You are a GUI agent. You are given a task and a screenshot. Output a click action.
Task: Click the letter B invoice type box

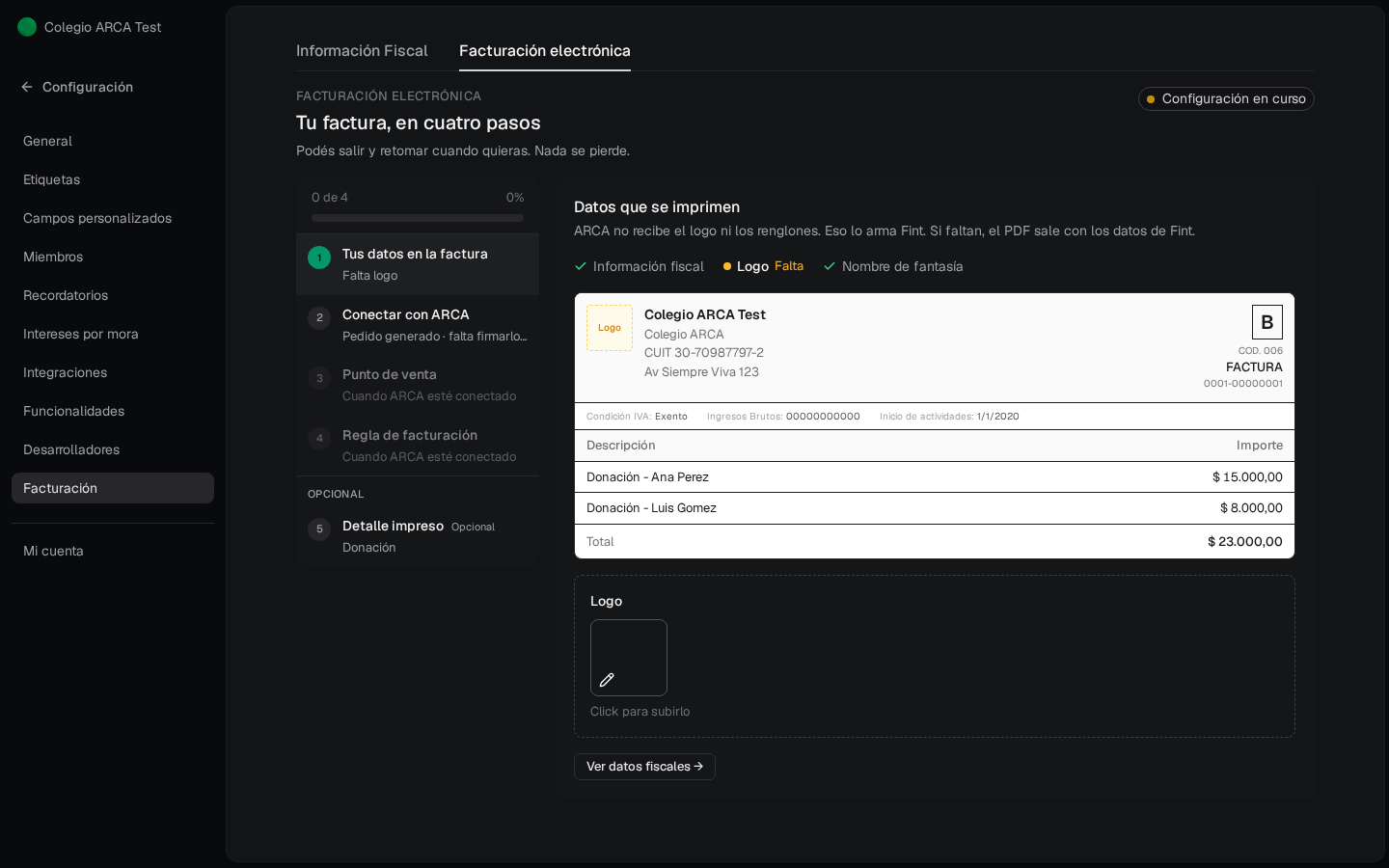pos(1267,322)
